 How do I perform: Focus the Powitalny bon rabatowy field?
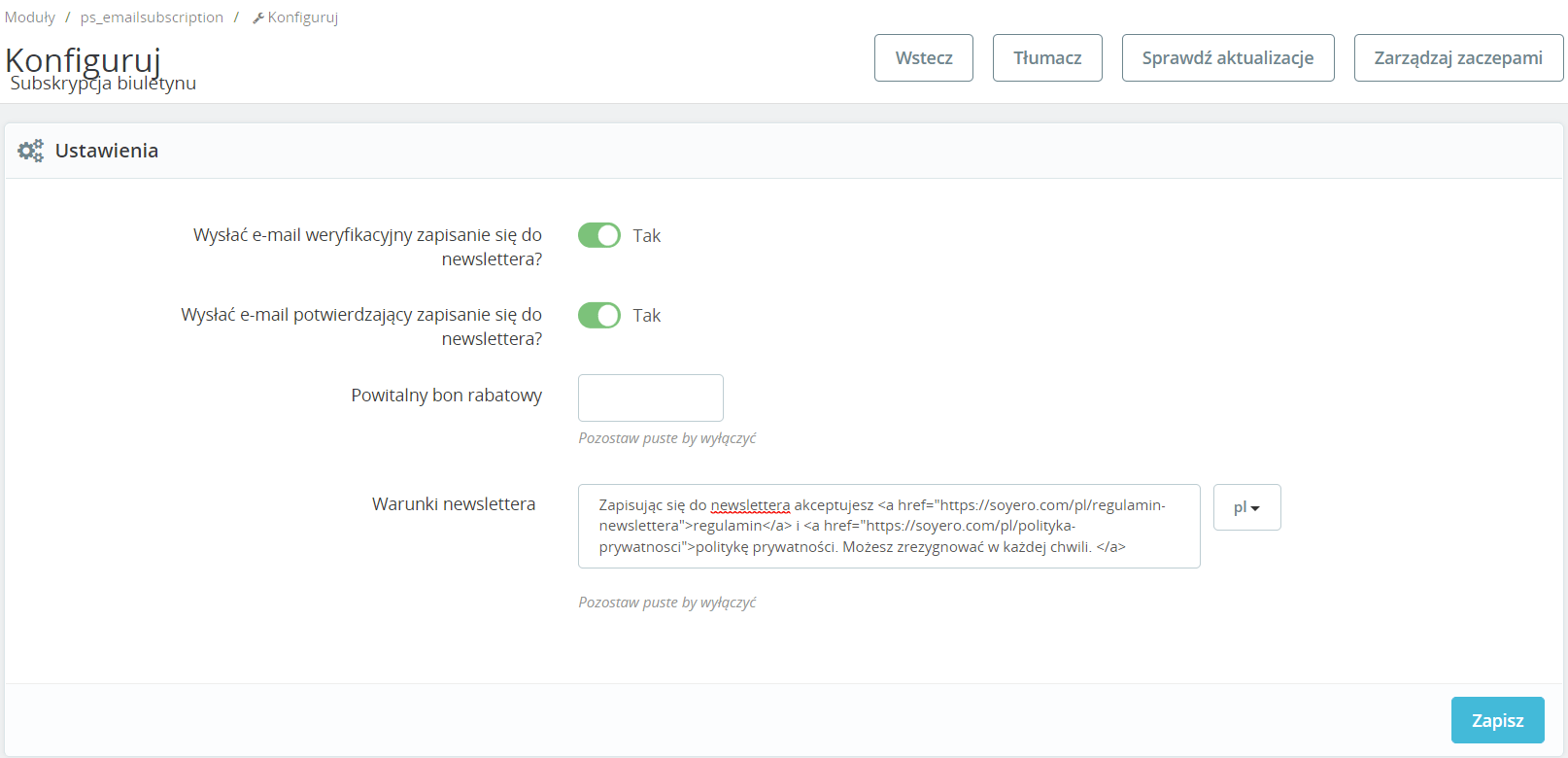(x=650, y=397)
